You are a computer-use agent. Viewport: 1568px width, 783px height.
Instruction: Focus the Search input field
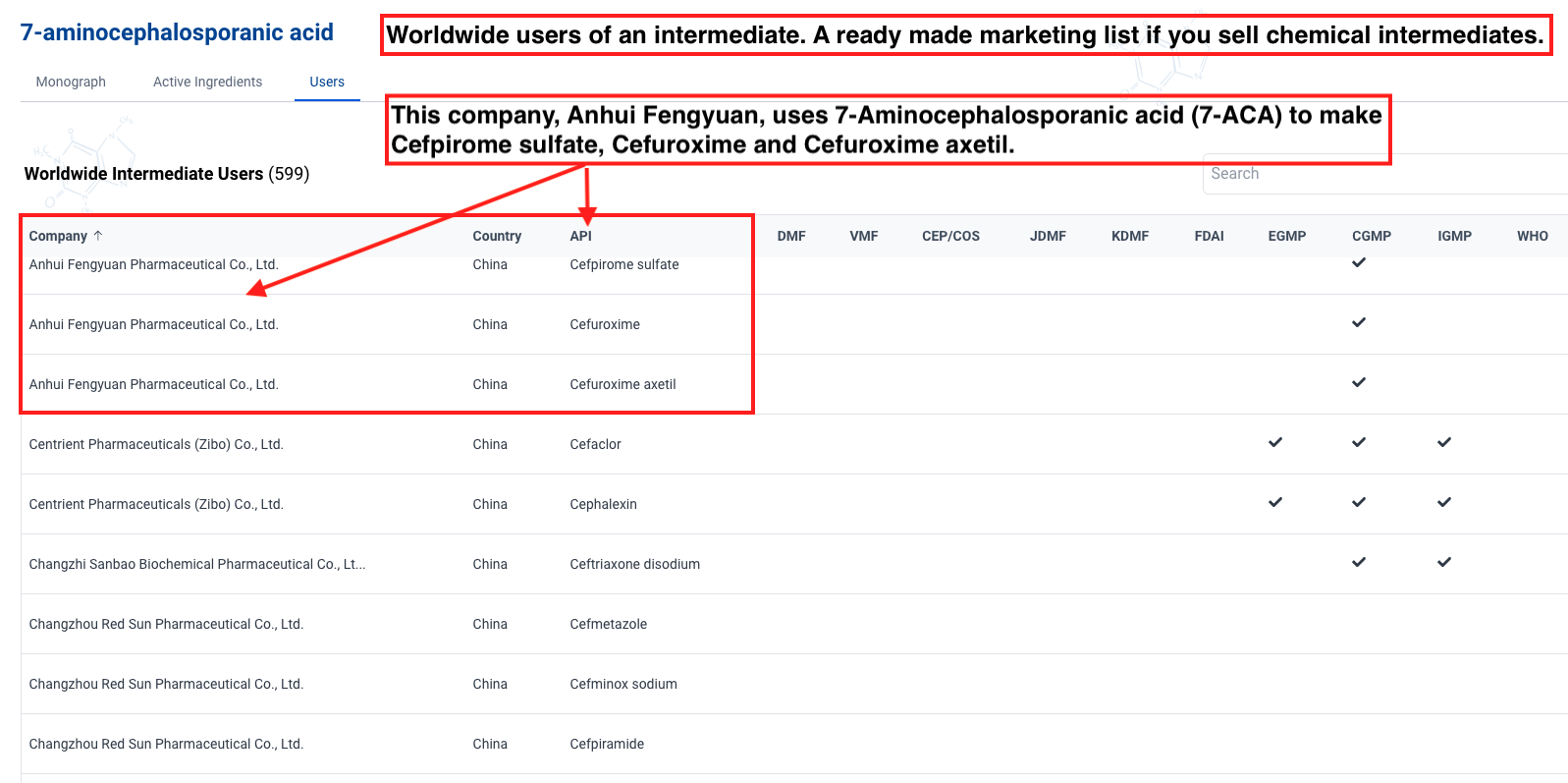[1384, 174]
